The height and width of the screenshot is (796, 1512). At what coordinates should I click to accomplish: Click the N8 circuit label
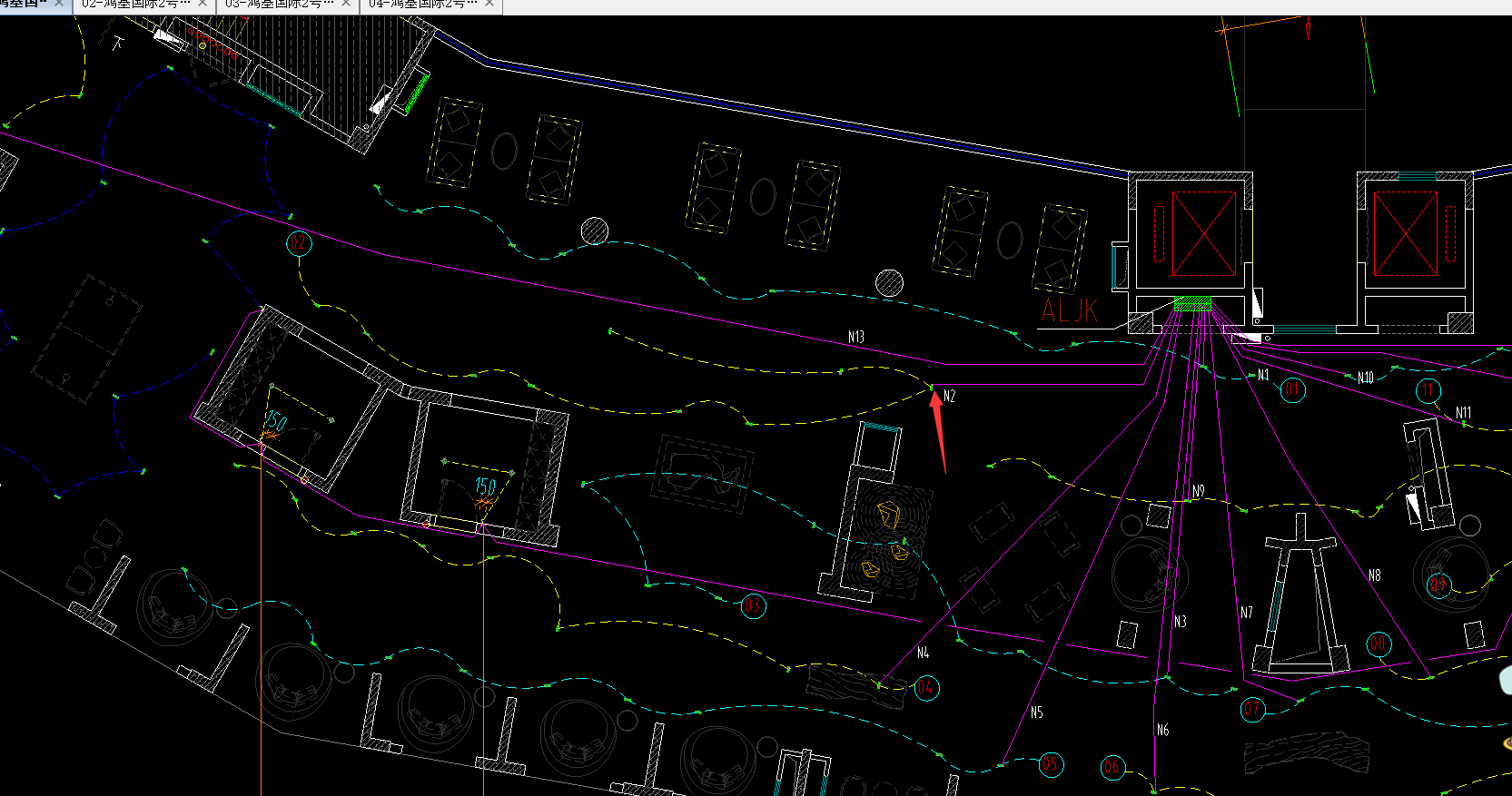tap(1374, 575)
